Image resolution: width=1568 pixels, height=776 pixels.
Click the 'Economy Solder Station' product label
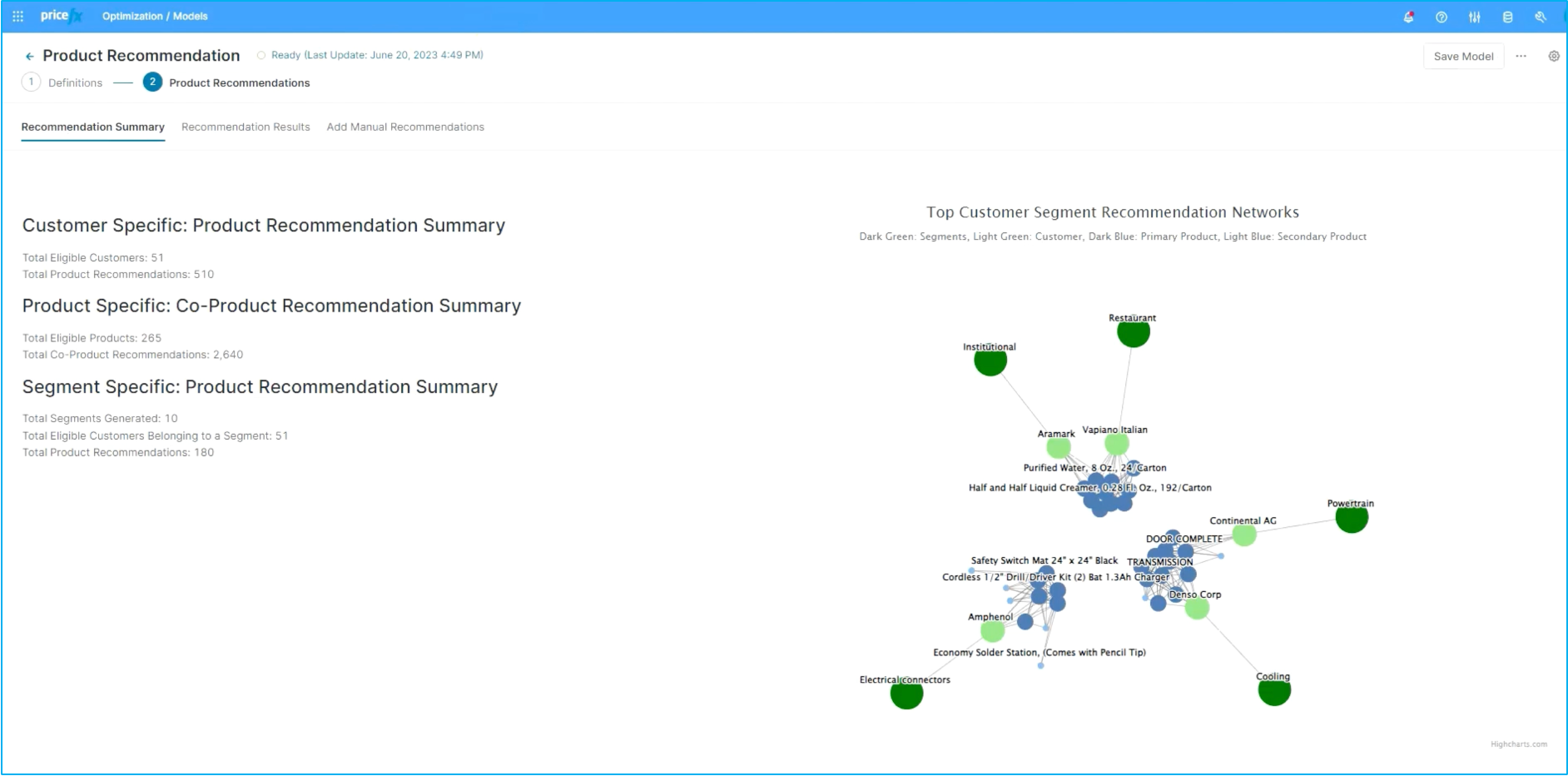[1040, 653]
